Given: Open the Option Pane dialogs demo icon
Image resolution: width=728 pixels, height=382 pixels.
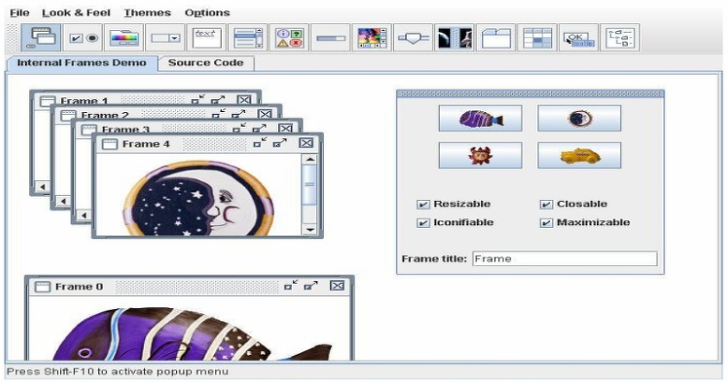Looking at the screenshot, I should [x=289, y=38].
